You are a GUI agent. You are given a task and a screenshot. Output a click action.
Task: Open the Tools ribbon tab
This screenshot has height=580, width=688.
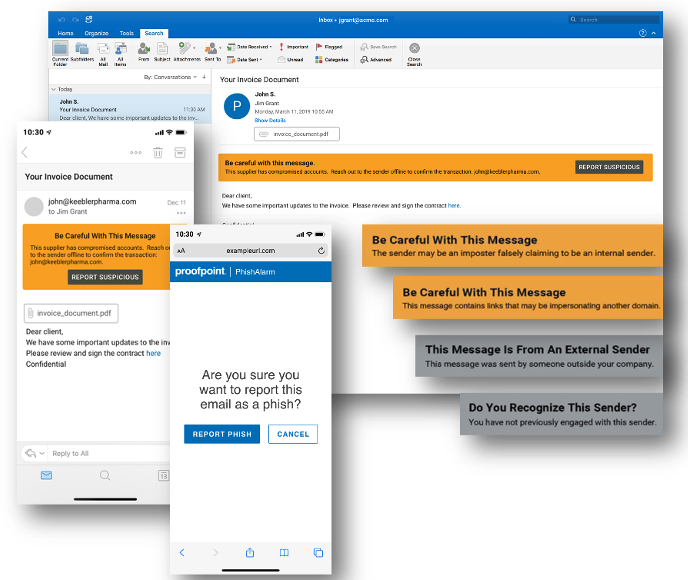click(126, 33)
